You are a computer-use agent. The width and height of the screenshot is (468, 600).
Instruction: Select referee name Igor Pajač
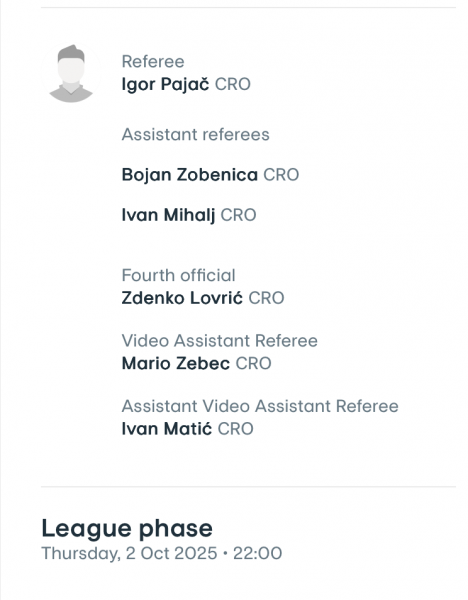165,85
